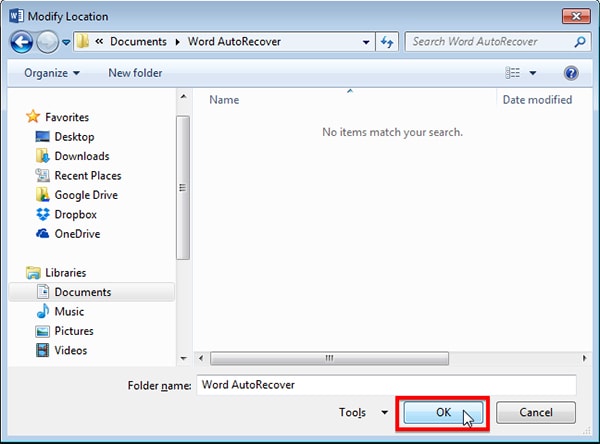Open the Music library
This screenshot has width=600, height=444.
pos(69,312)
